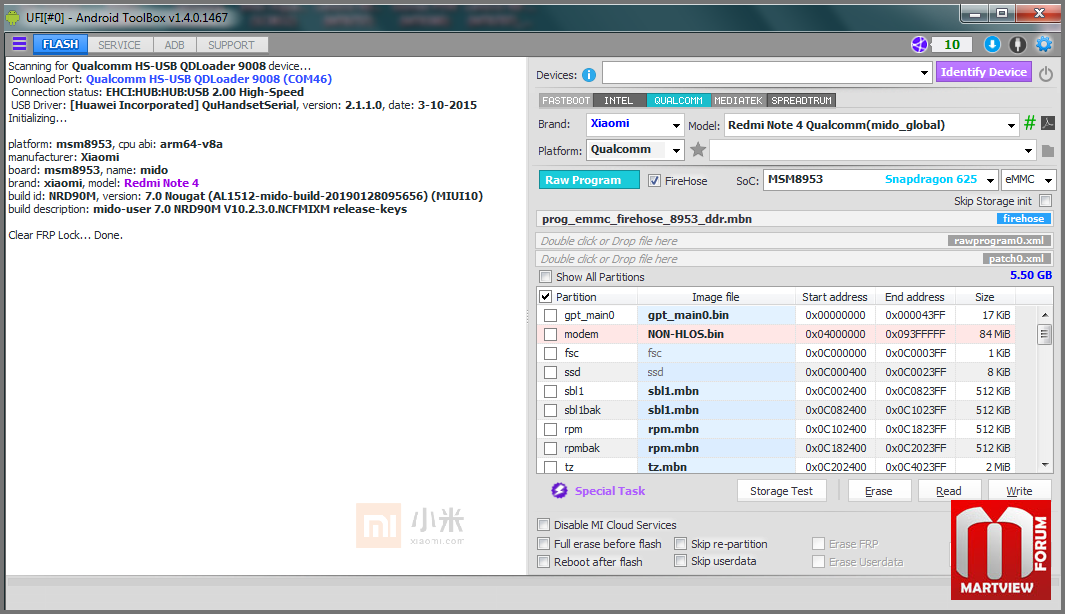Click the firehose file field
The image size is (1065, 614).
click(x=794, y=219)
